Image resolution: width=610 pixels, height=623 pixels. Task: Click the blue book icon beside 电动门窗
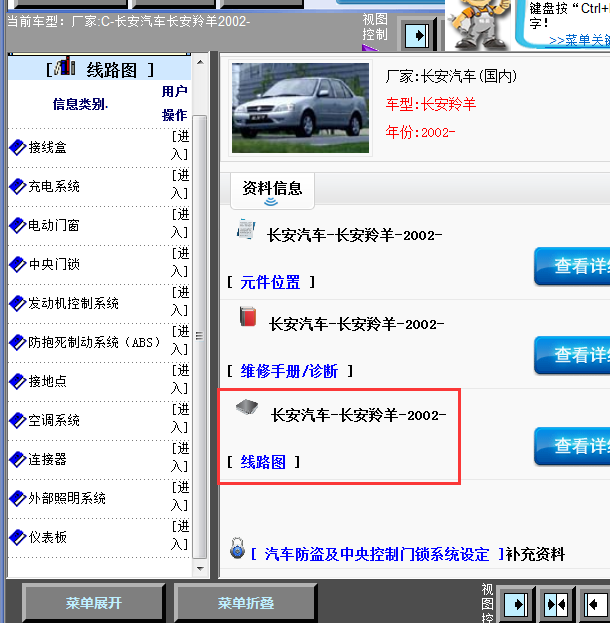pos(17,225)
